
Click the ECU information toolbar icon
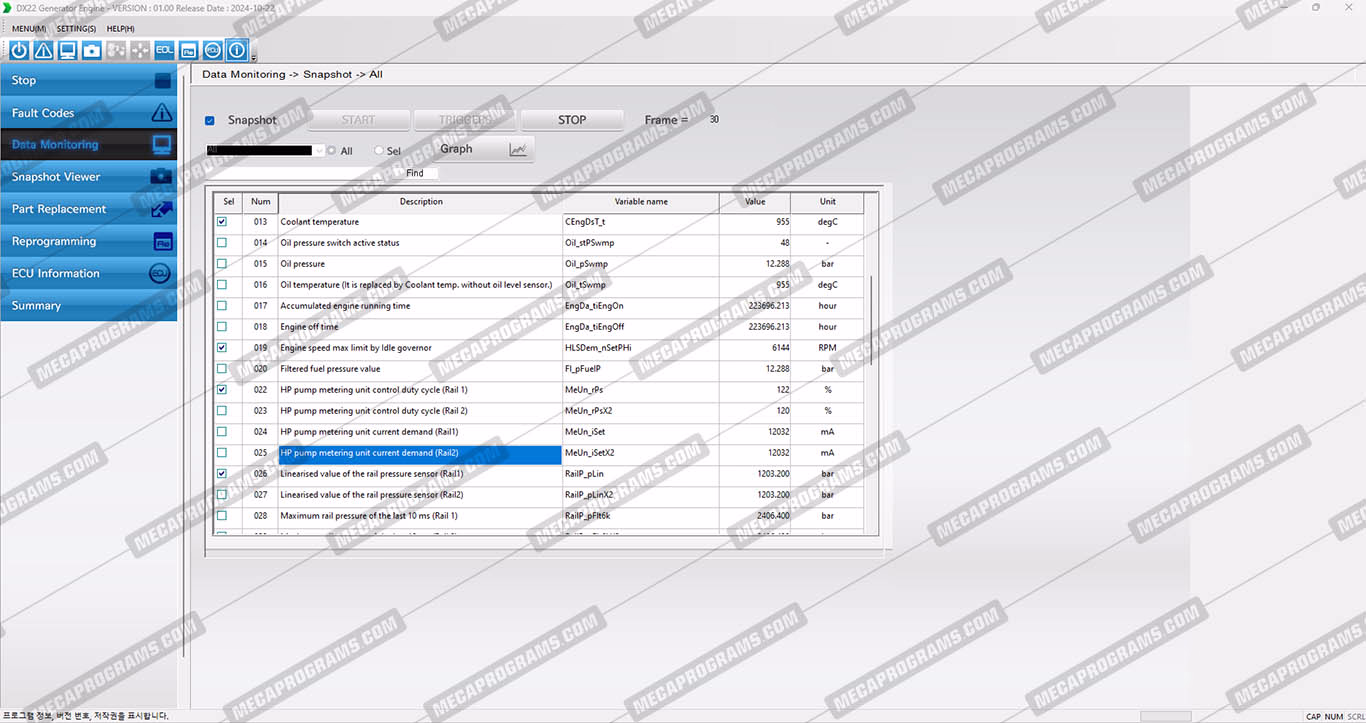click(x=213, y=50)
